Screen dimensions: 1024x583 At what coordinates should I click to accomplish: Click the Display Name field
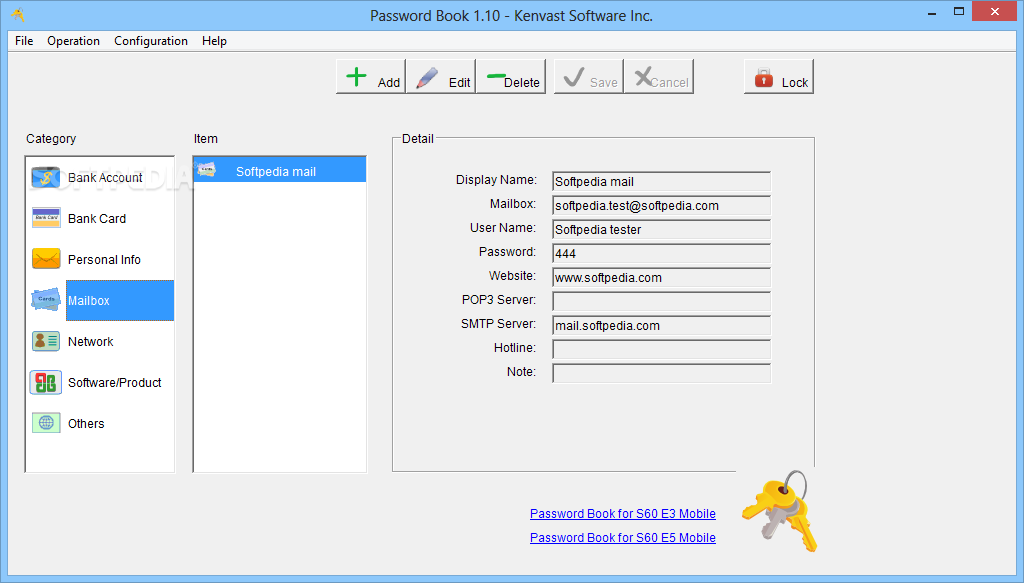pos(661,181)
